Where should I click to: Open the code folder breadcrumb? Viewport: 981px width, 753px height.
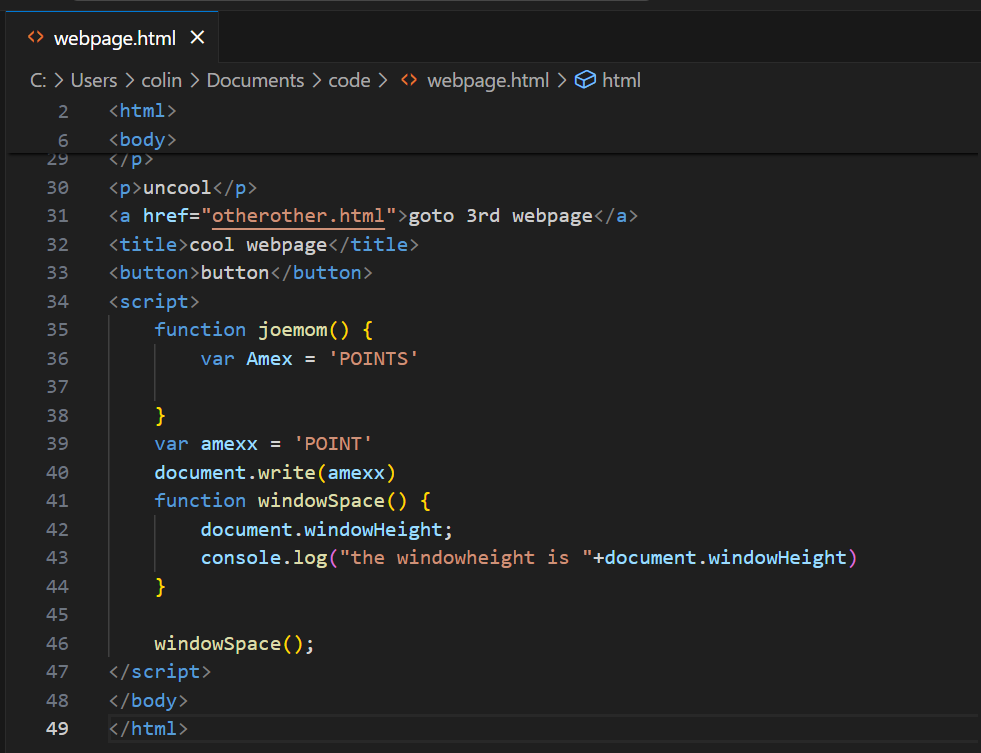[349, 80]
